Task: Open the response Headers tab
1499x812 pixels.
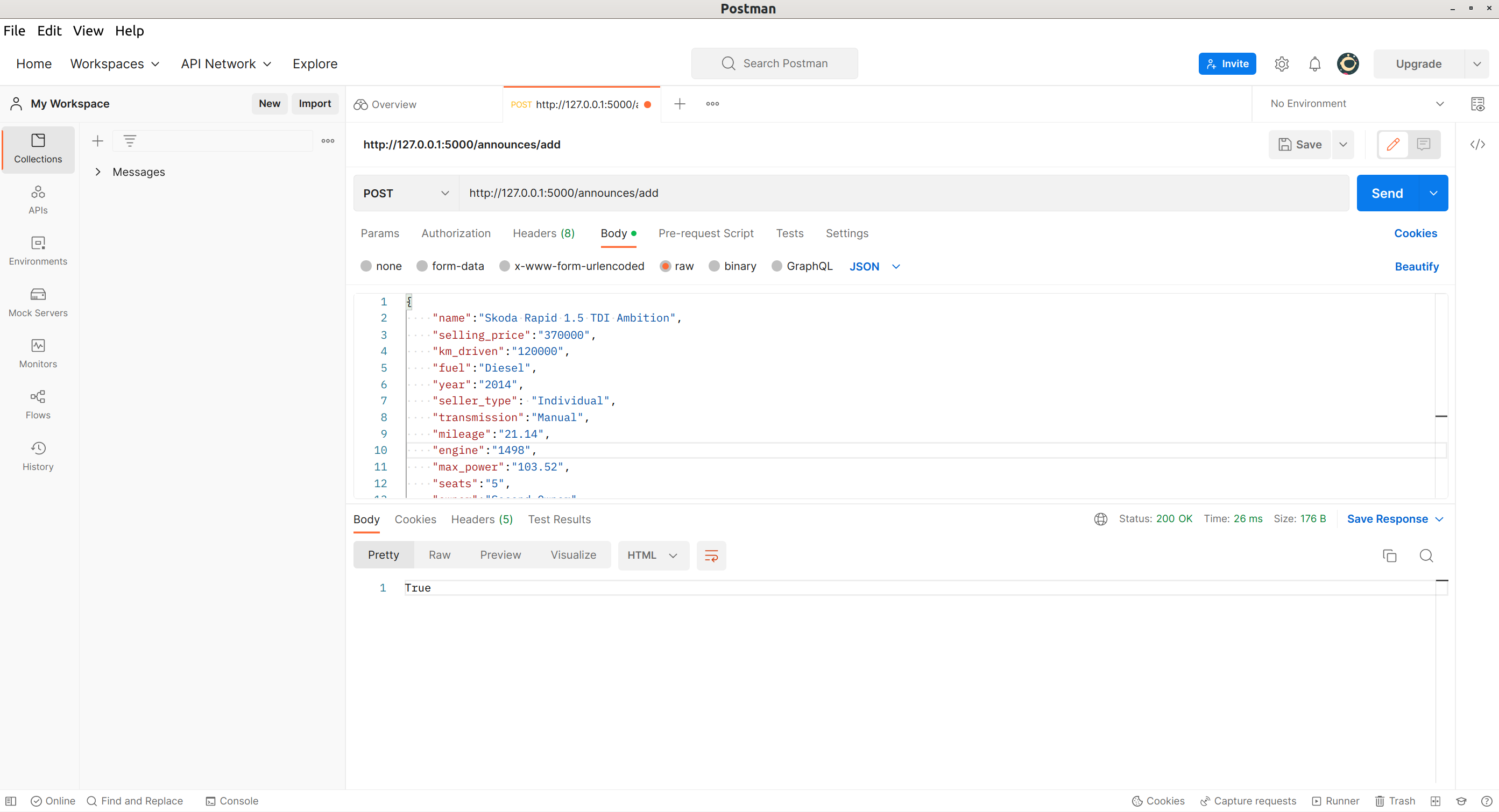Action: coord(481,519)
